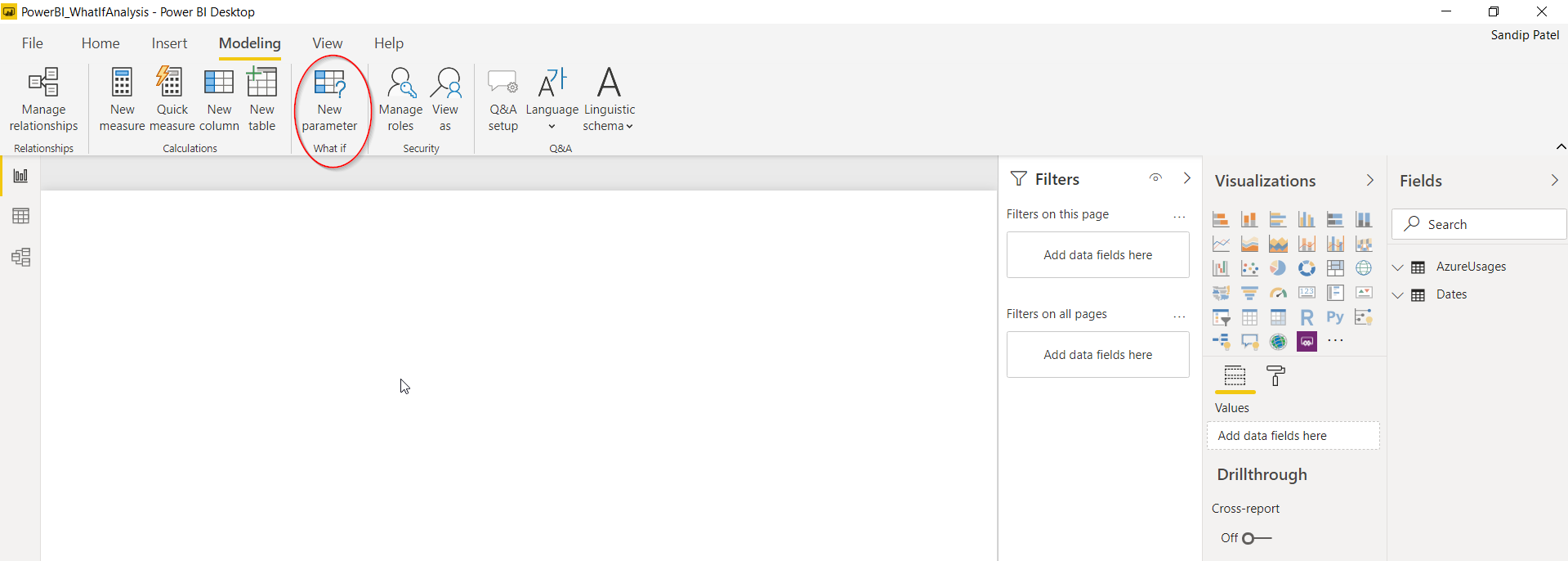Screen dimensions: 1568x561
Task: Select the PowerApps visual
Action: click(1307, 341)
